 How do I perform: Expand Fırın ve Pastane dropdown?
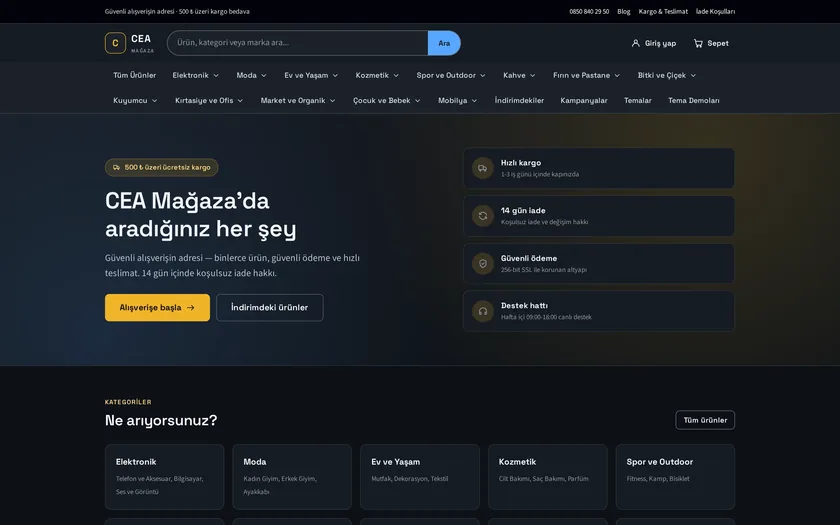click(586, 76)
